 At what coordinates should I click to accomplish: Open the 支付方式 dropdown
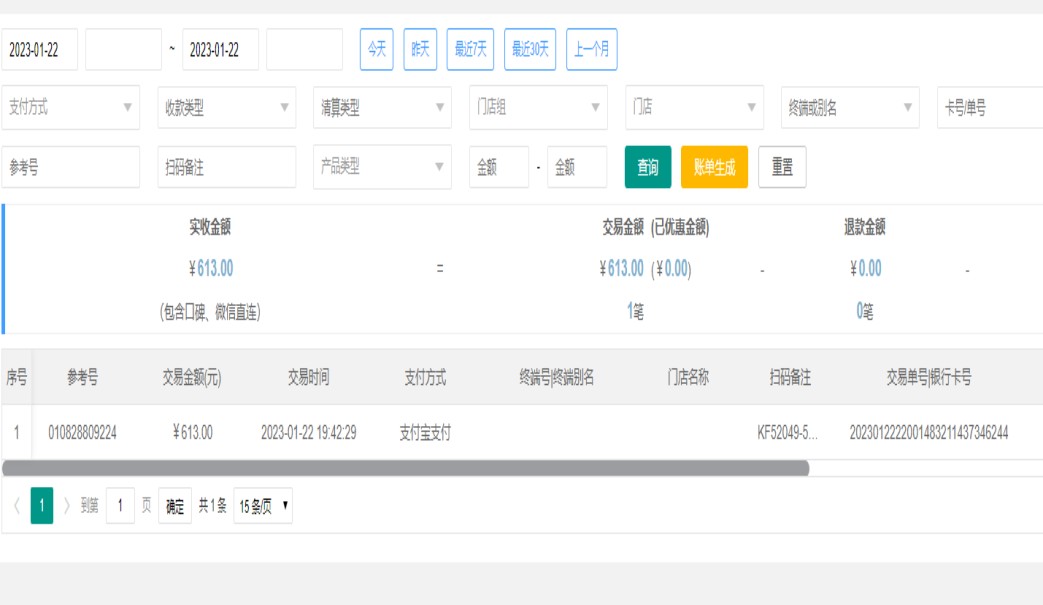pos(71,108)
